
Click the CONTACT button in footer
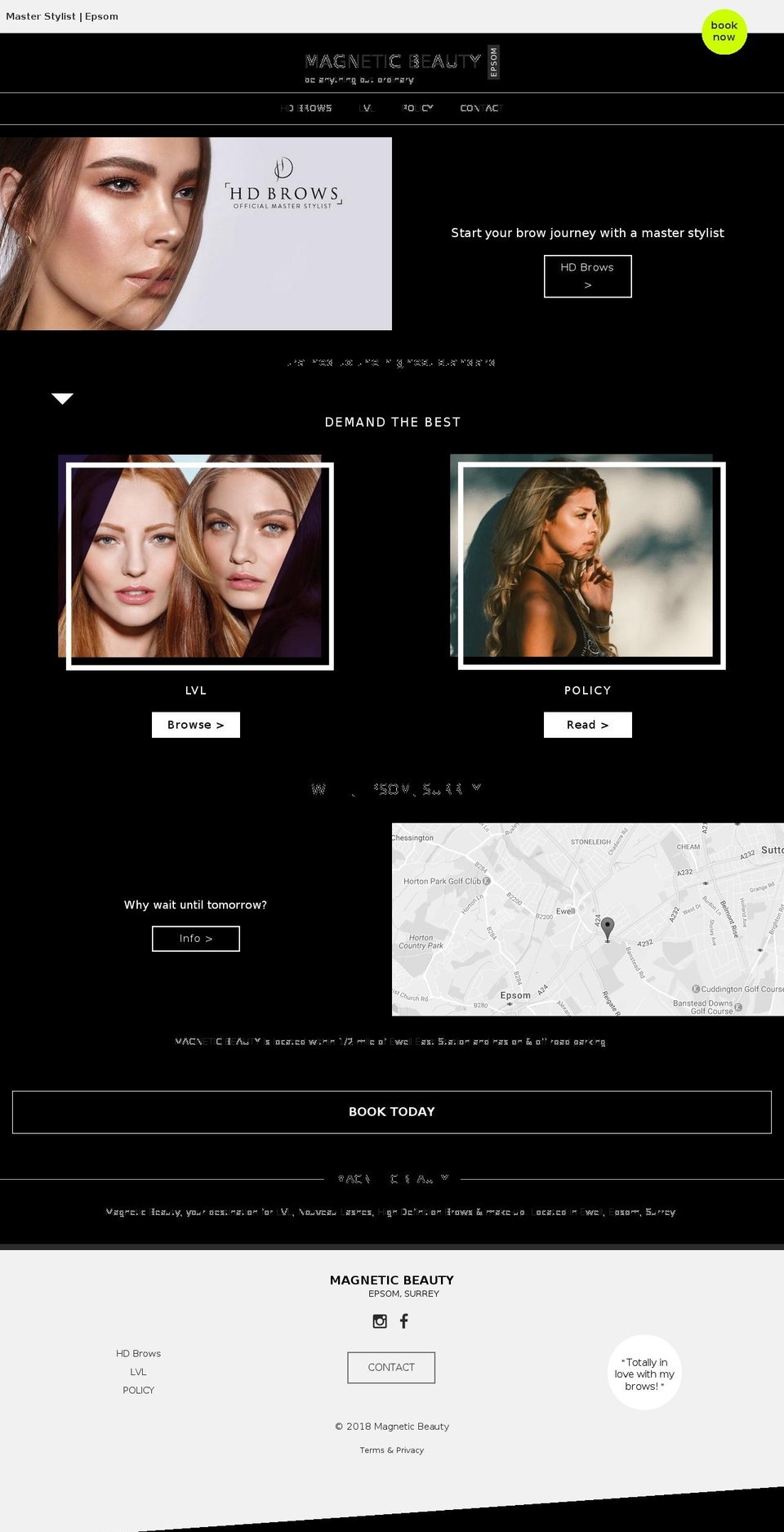coord(391,1368)
